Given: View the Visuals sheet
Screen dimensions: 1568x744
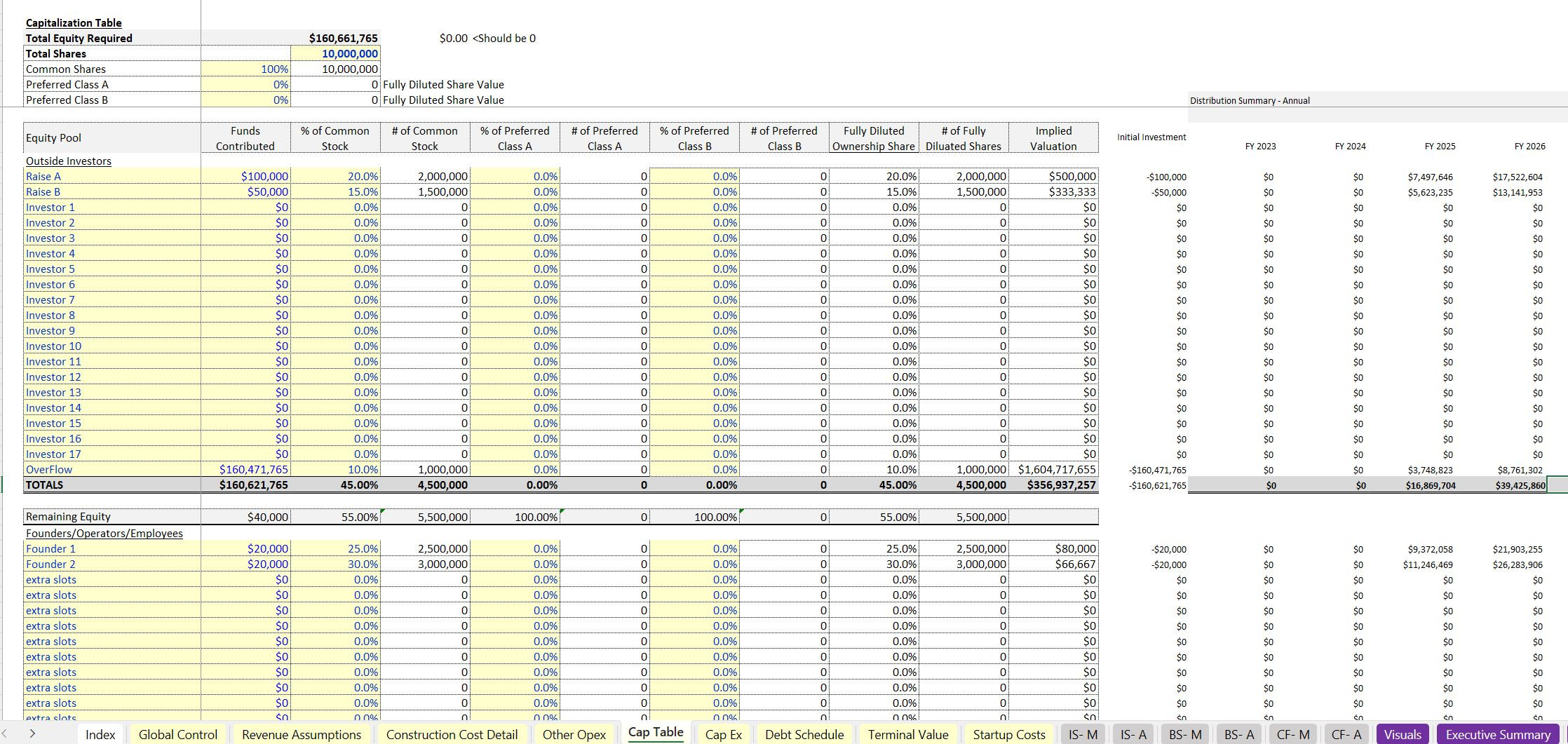Looking at the screenshot, I should [x=1401, y=734].
